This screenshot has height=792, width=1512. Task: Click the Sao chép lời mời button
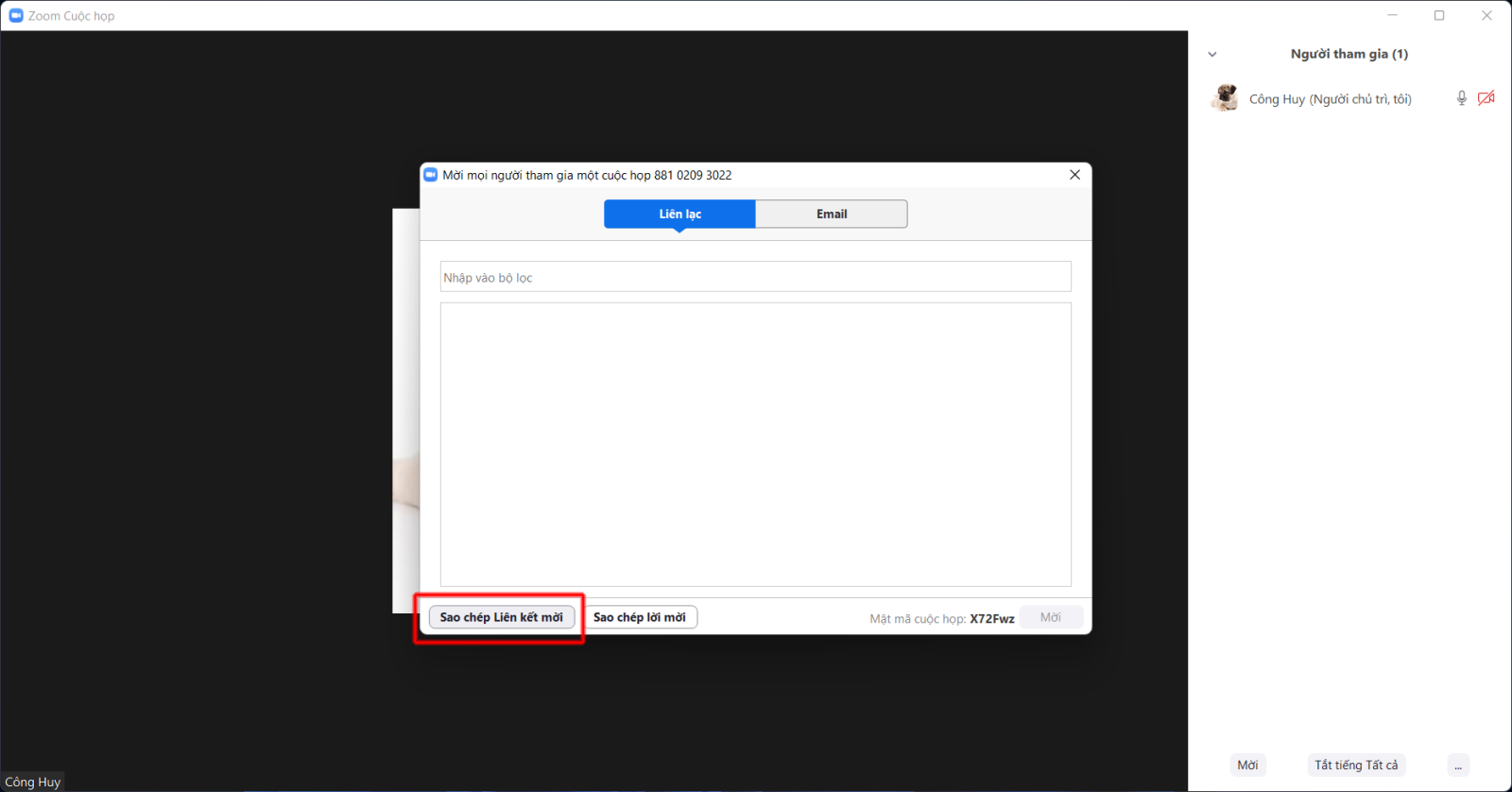tap(640, 617)
